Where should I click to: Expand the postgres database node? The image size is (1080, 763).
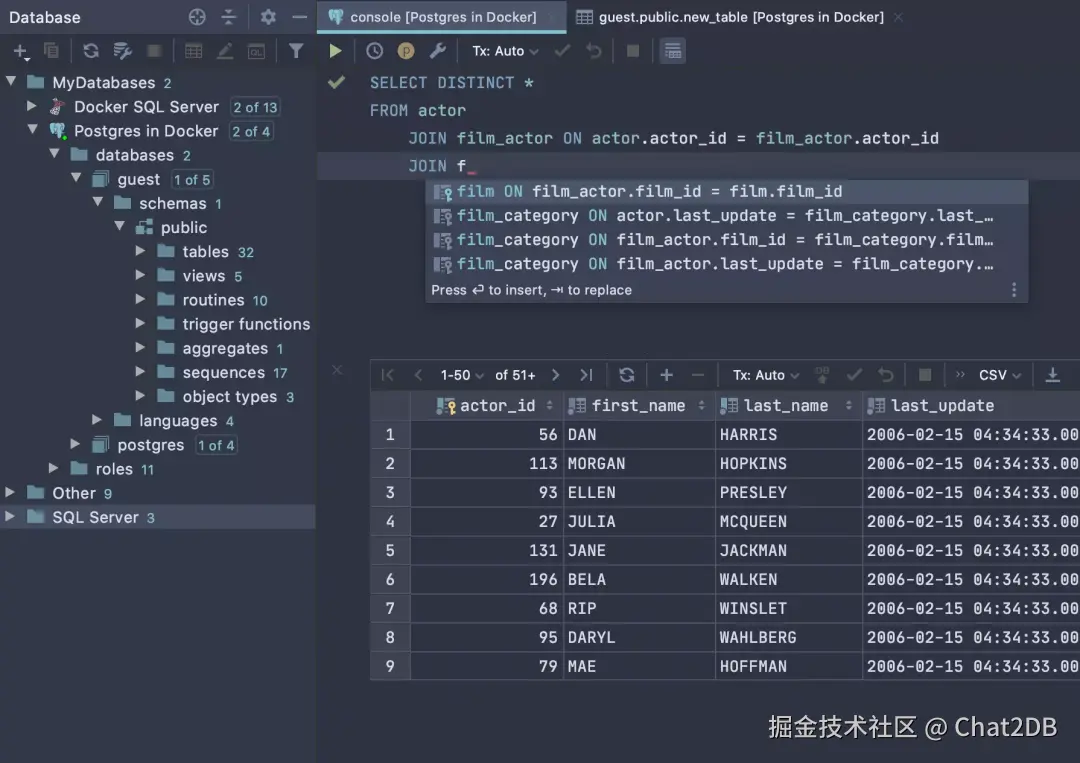click(x=75, y=444)
